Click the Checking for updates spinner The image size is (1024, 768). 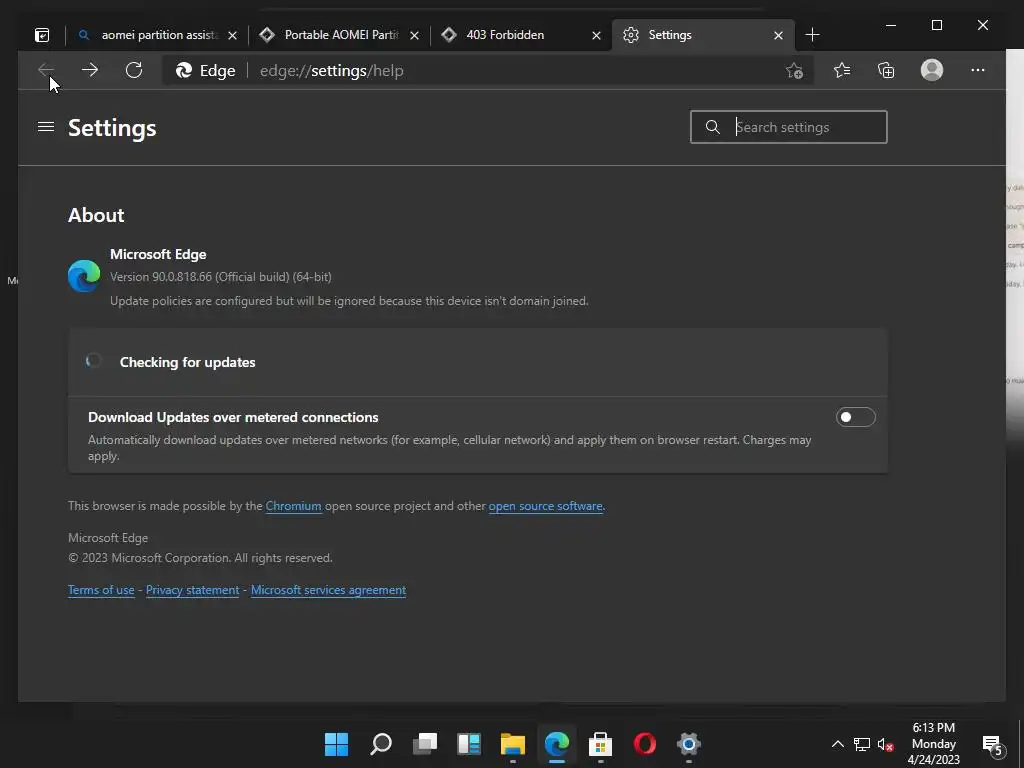coord(93,361)
